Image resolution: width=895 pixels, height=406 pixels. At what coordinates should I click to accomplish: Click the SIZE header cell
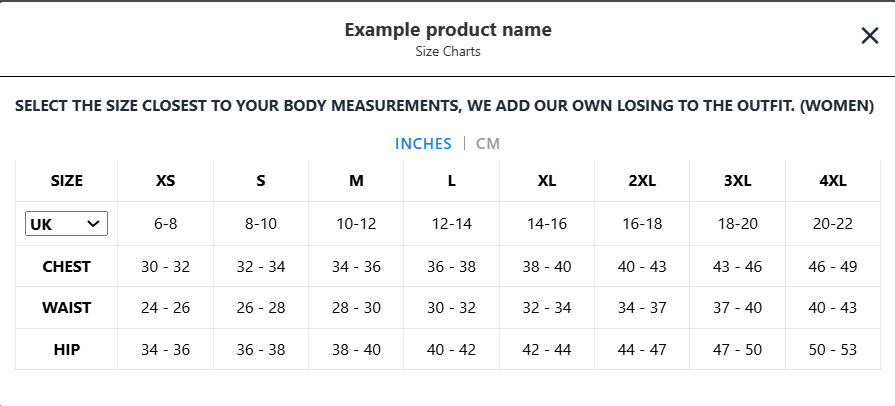(67, 181)
